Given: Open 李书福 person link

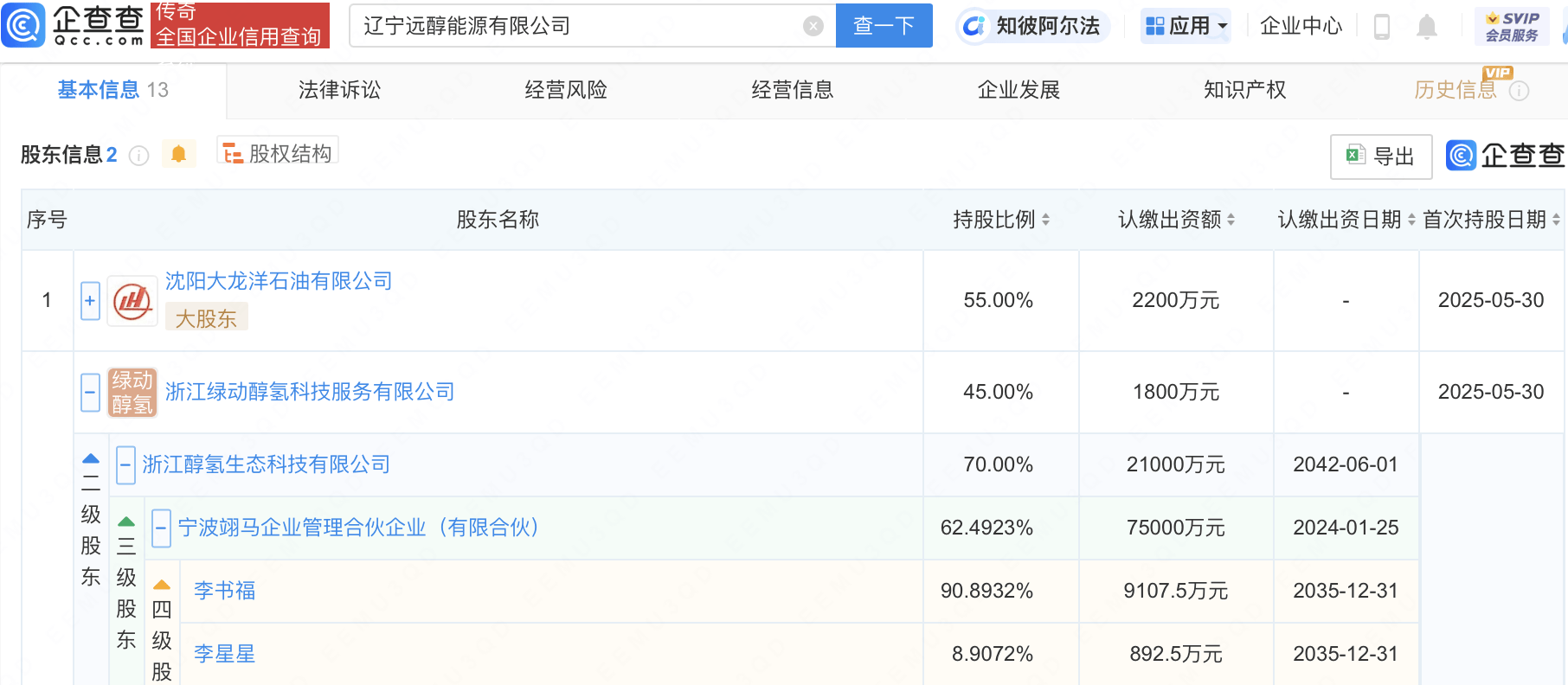Looking at the screenshot, I should pos(225,591).
